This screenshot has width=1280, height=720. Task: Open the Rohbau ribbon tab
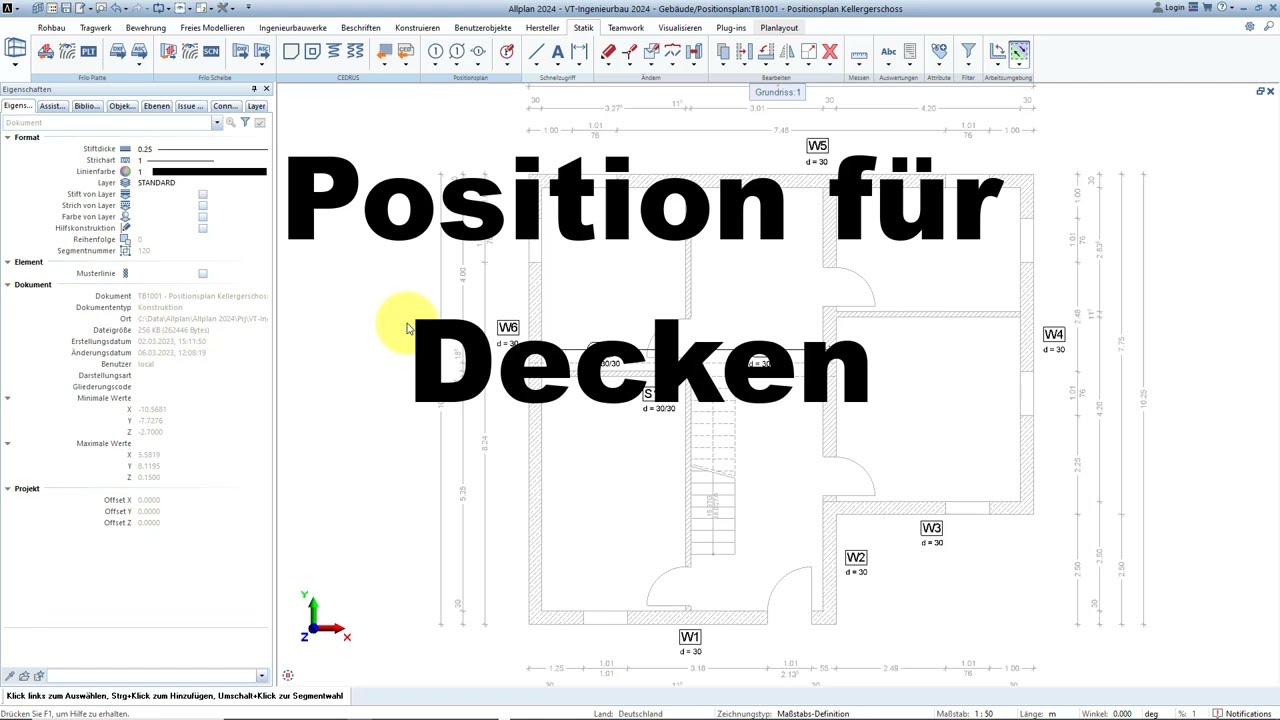tap(51, 28)
